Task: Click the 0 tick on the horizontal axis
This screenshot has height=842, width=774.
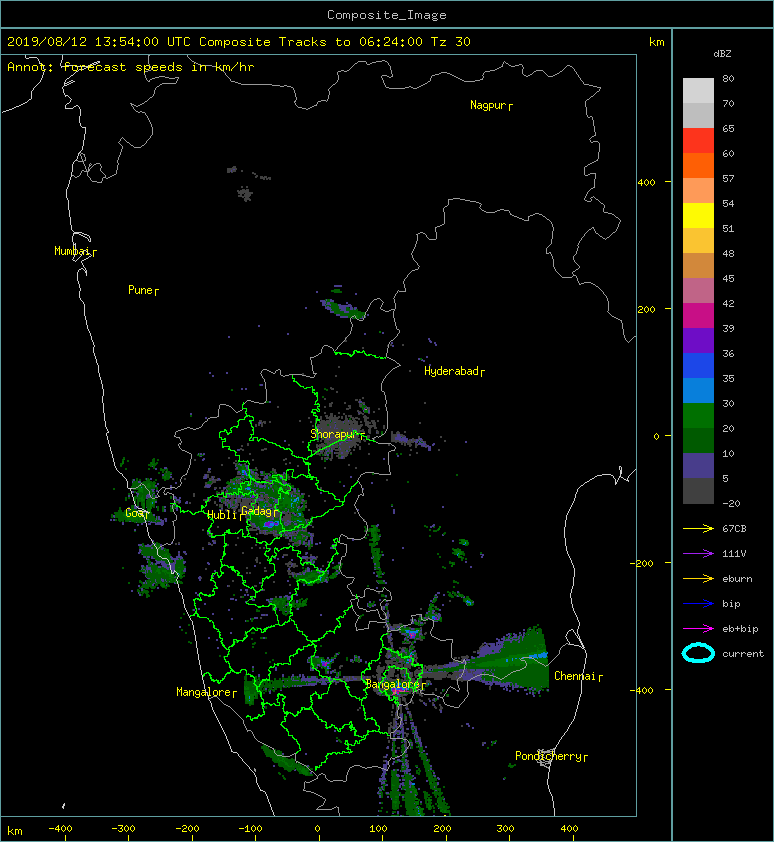Action: 317,829
